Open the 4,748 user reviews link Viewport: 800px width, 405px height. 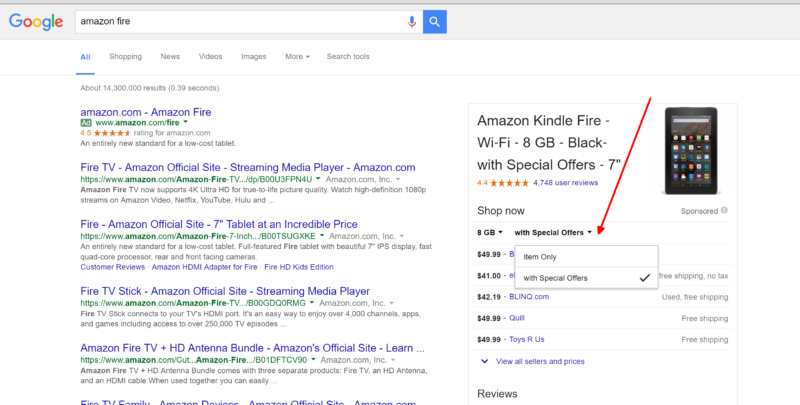click(x=565, y=183)
